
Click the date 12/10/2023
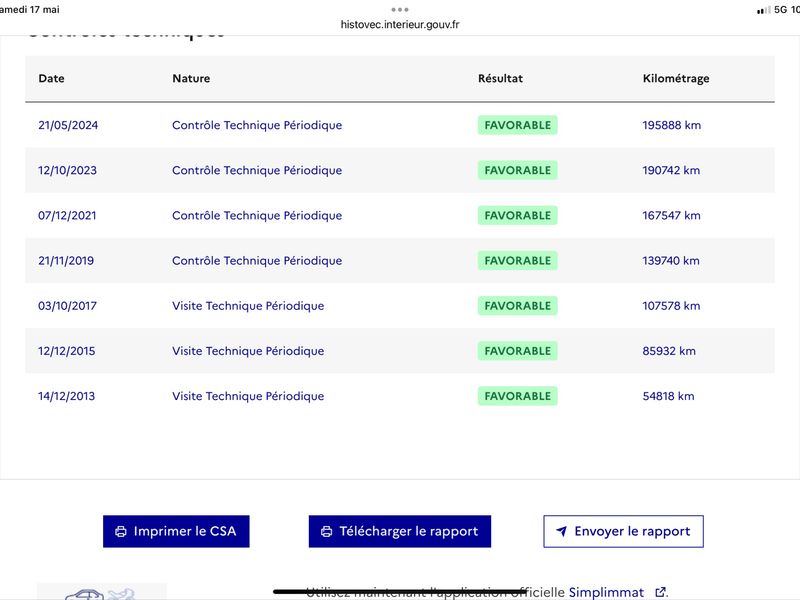pyautogui.click(x=67, y=170)
